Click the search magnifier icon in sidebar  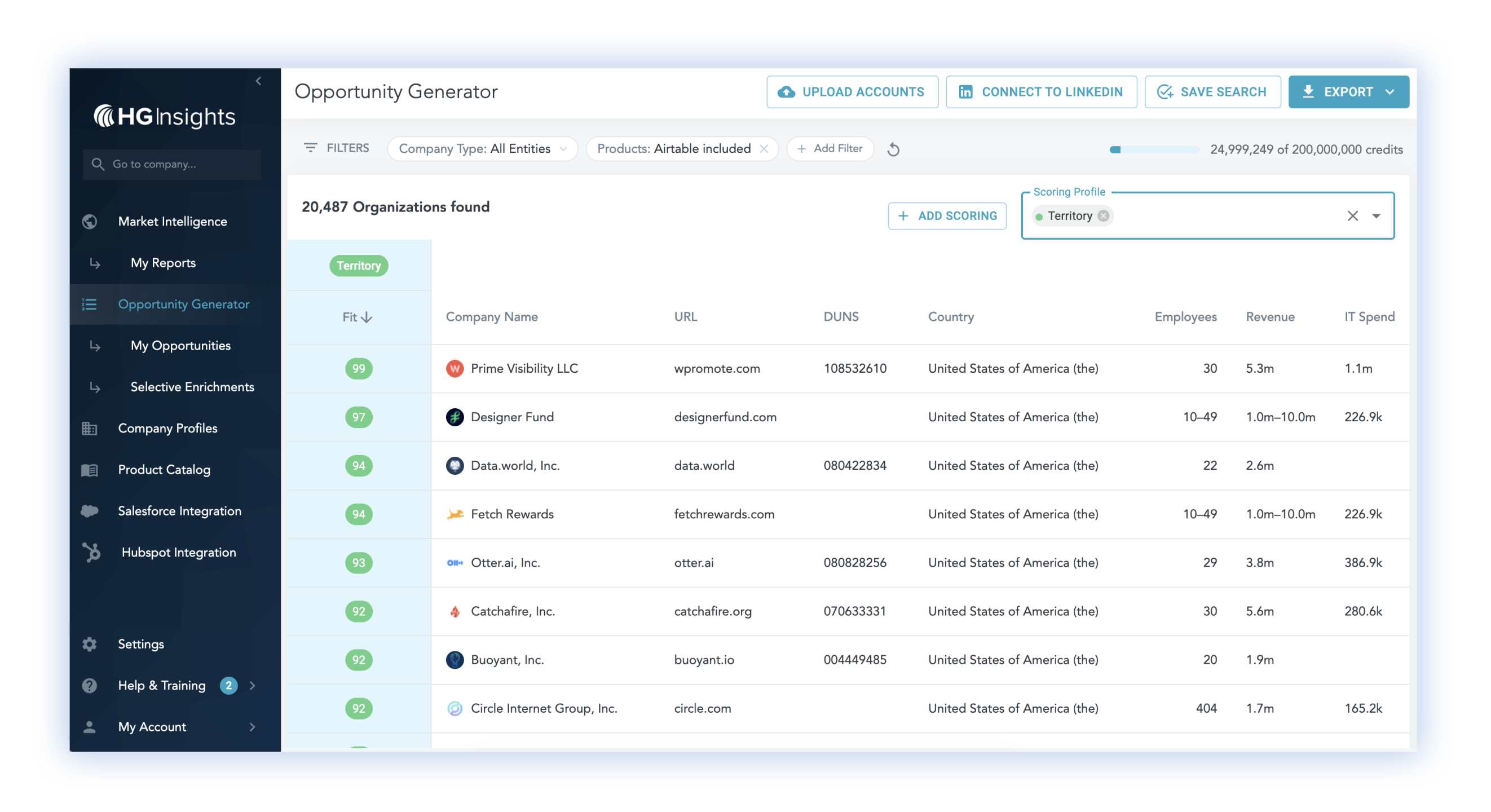tap(98, 164)
